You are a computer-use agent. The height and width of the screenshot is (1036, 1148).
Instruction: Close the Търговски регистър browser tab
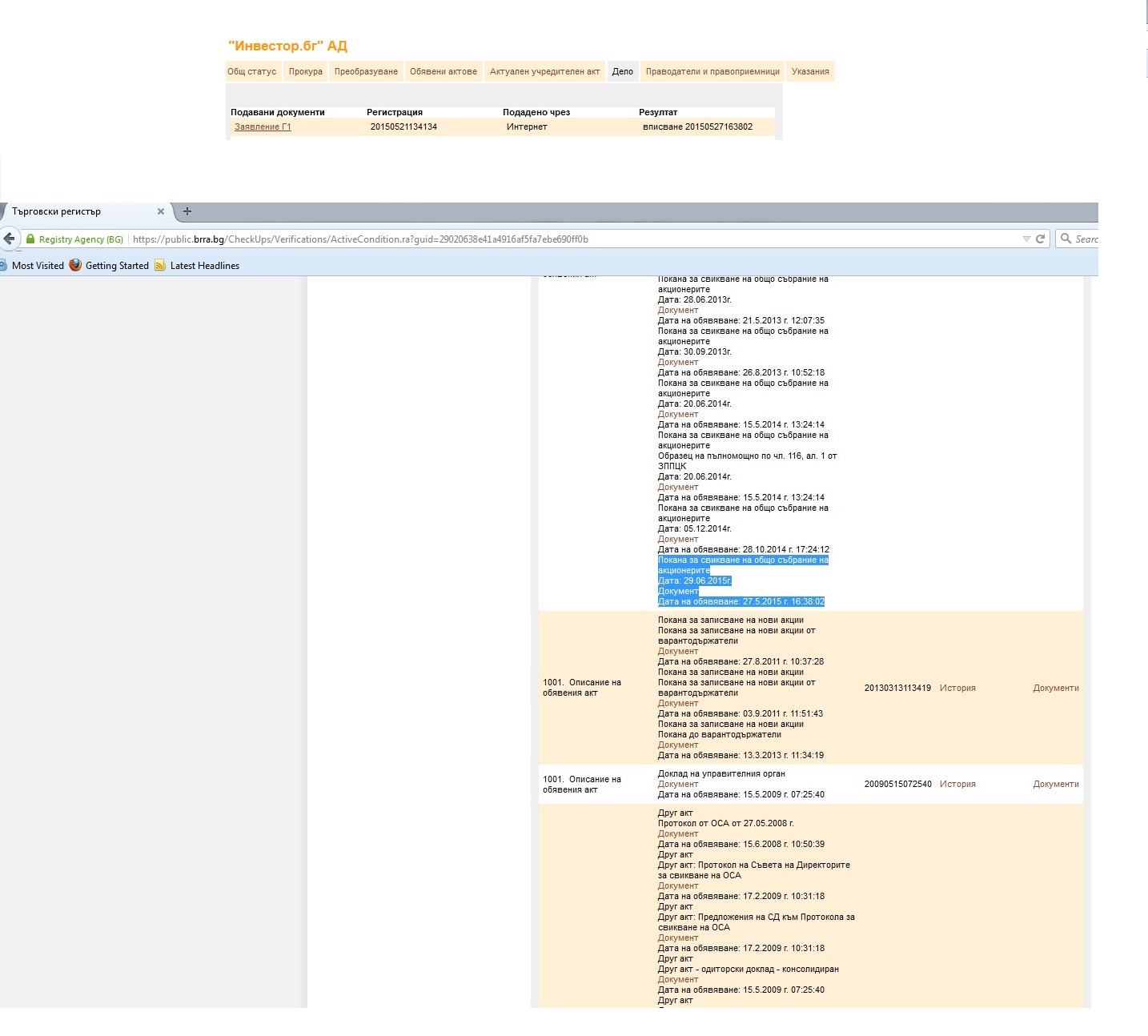point(161,211)
